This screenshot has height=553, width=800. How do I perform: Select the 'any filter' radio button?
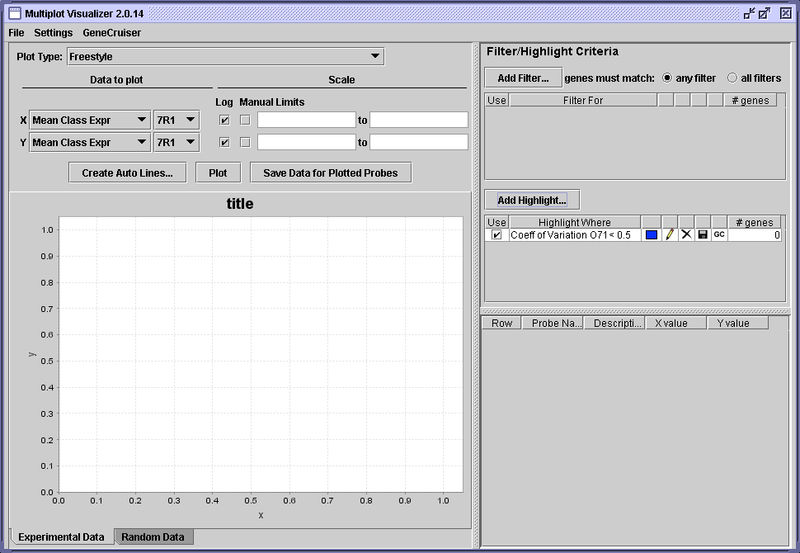pos(667,78)
